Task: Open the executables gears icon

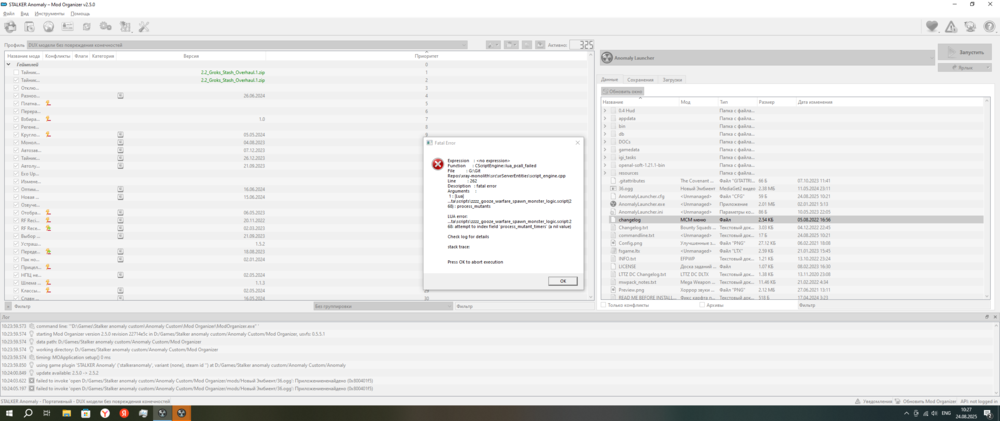Action: point(105,27)
